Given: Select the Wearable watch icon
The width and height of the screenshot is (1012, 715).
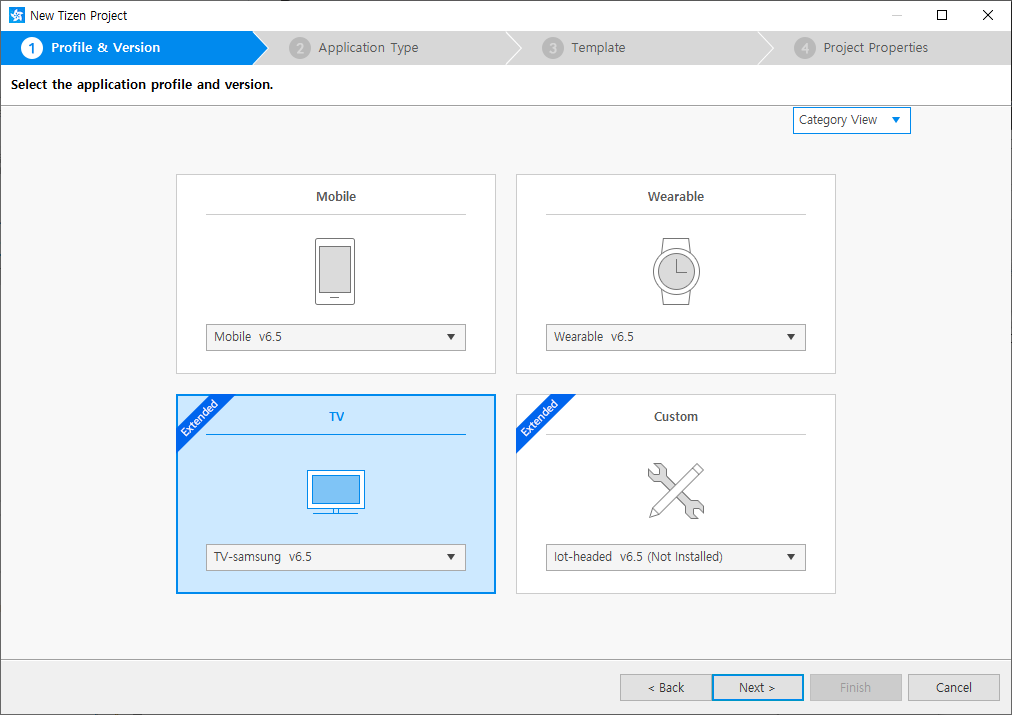Looking at the screenshot, I should click(x=676, y=271).
